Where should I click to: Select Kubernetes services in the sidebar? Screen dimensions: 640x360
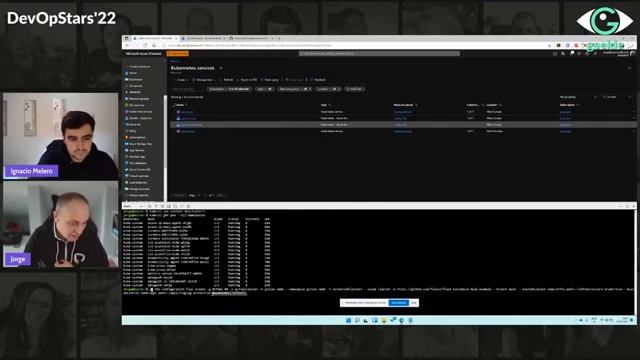pyautogui.click(x=139, y=112)
